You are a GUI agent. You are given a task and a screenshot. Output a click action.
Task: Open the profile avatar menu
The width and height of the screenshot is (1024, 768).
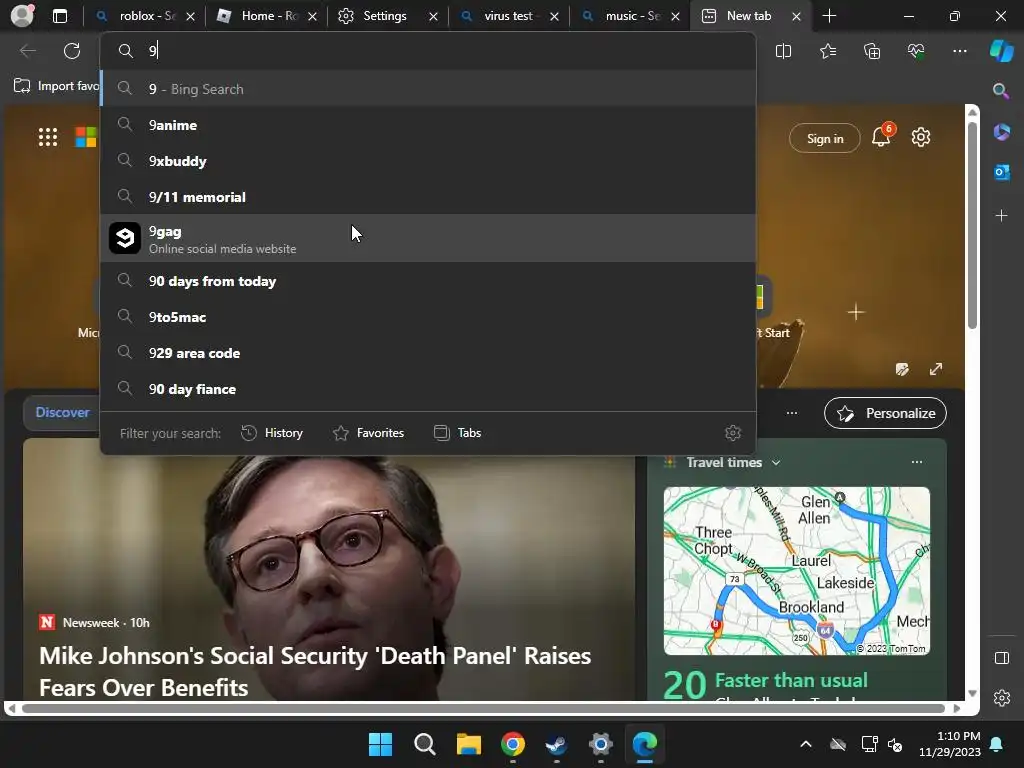pos(22,16)
